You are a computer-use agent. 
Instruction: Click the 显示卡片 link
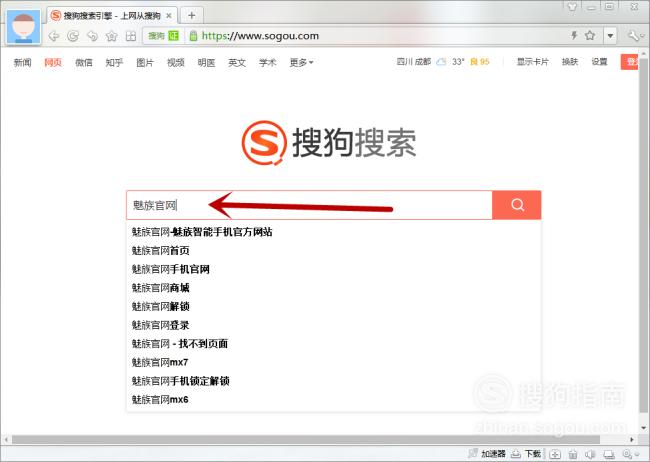pos(533,62)
